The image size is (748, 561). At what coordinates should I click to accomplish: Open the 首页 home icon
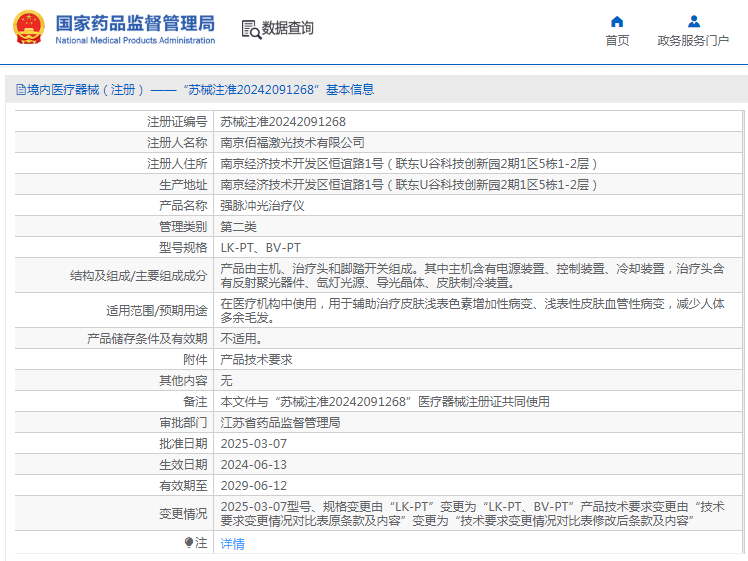(x=617, y=21)
